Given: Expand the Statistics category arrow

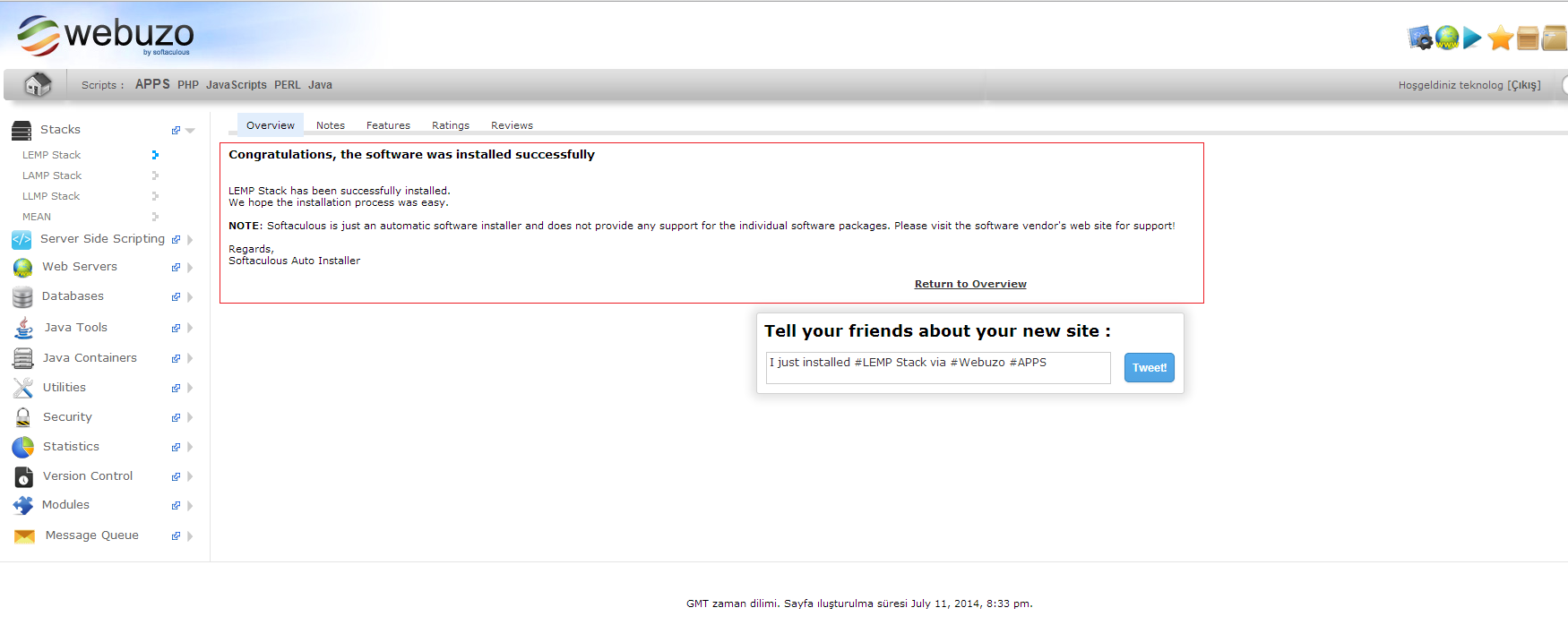Looking at the screenshot, I should point(190,448).
